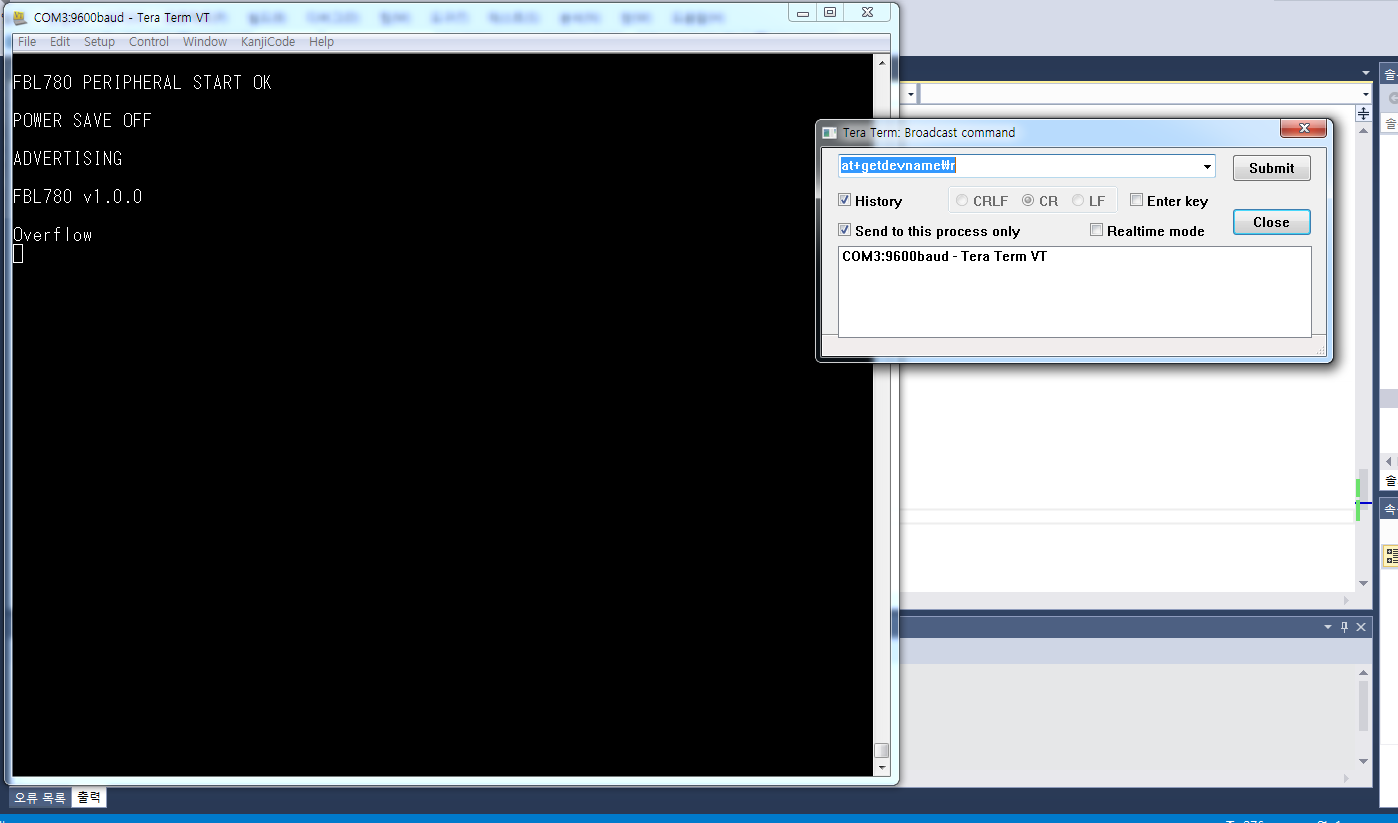The height and width of the screenshot is (823, 1398).
Task: Open the Setup menu in Tera Term
Action: 99,42
